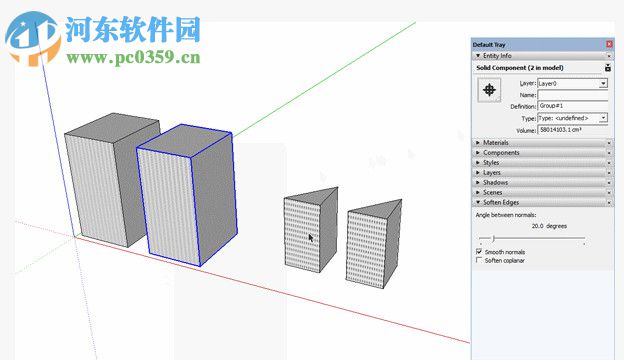
Task: Click the Entity Info lock details icon
Action: click(607, 68)
